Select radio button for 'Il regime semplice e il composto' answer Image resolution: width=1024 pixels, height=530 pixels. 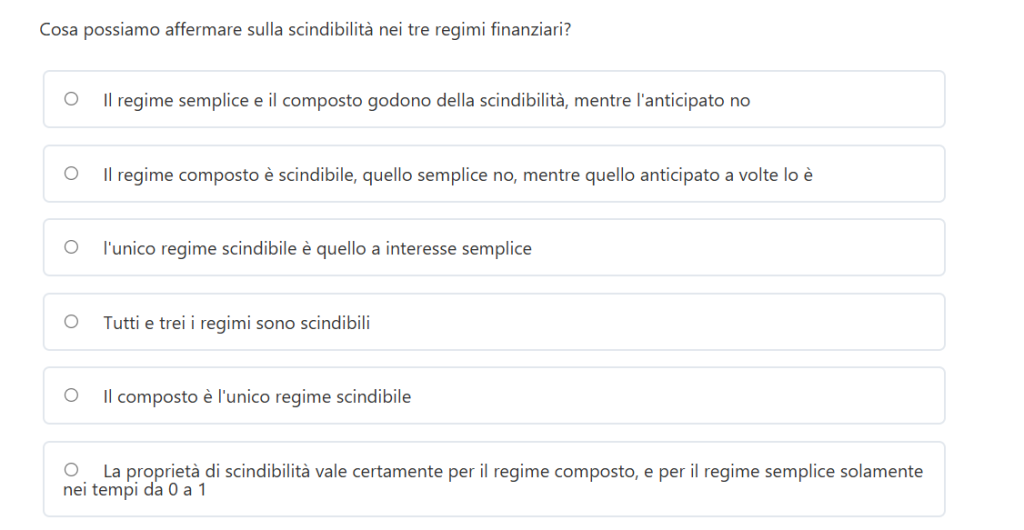pos(71,100)
